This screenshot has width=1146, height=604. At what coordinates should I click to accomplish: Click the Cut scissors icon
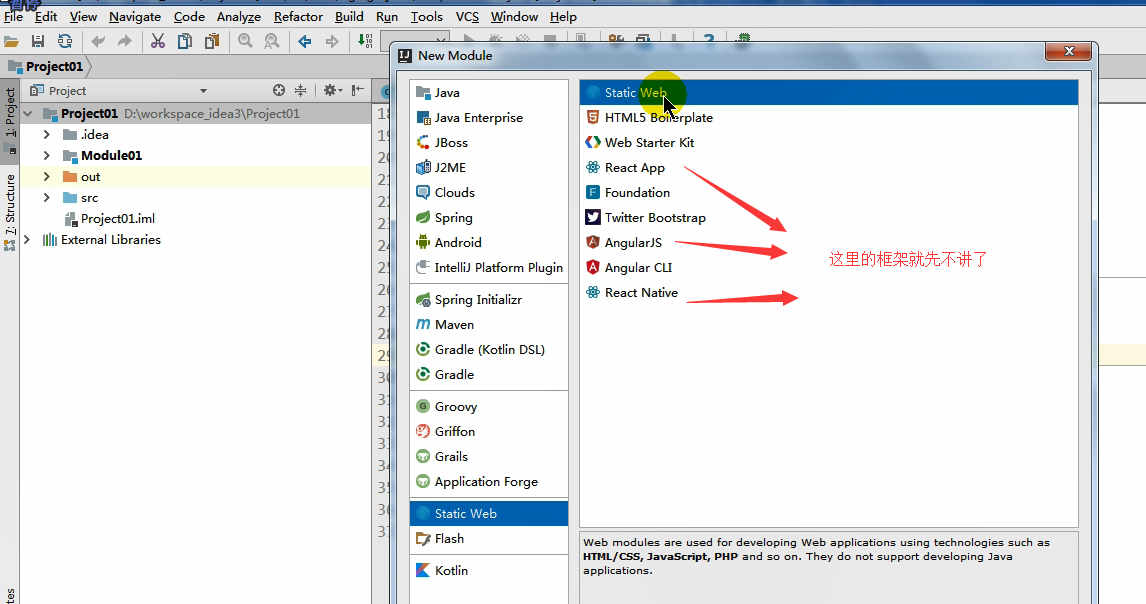click(158, 42)
